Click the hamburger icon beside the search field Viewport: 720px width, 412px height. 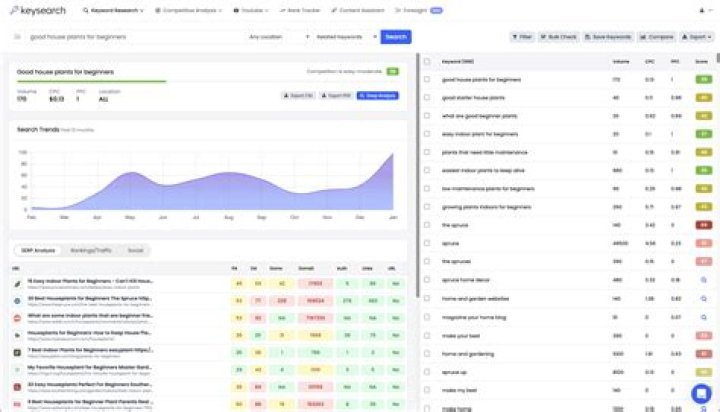point(17,37)
